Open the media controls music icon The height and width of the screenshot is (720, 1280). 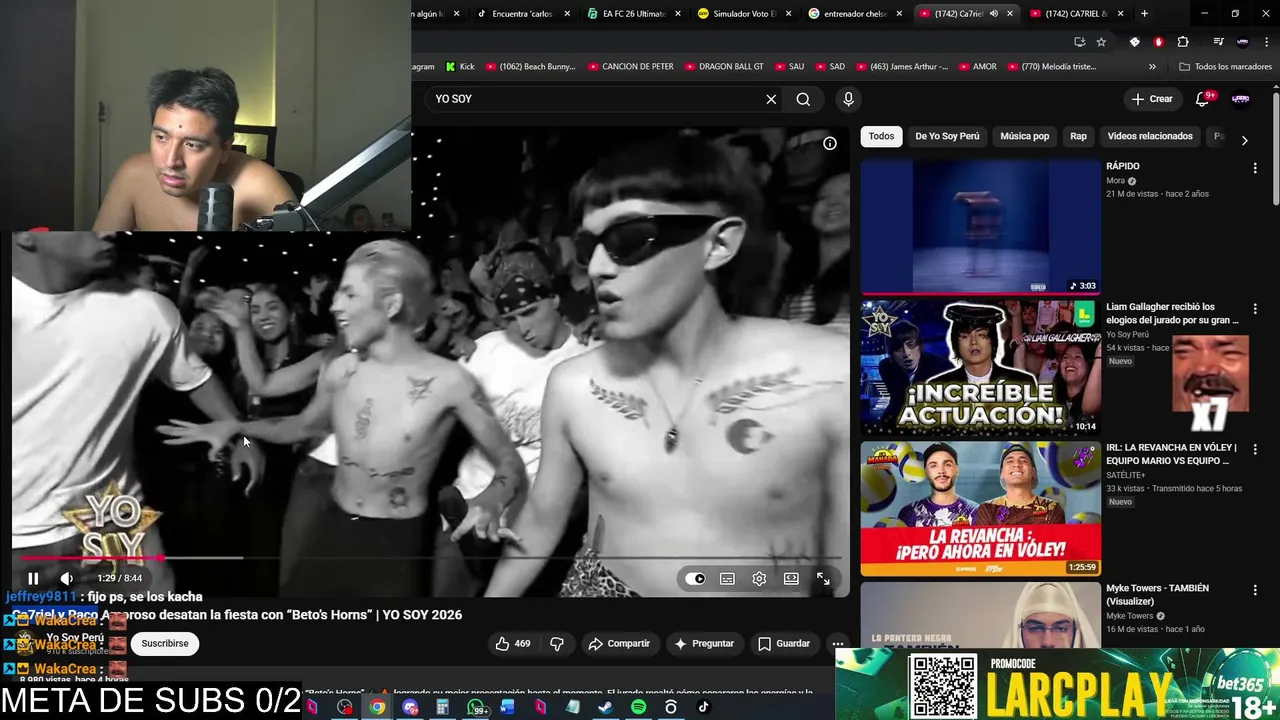point(1217,42)
